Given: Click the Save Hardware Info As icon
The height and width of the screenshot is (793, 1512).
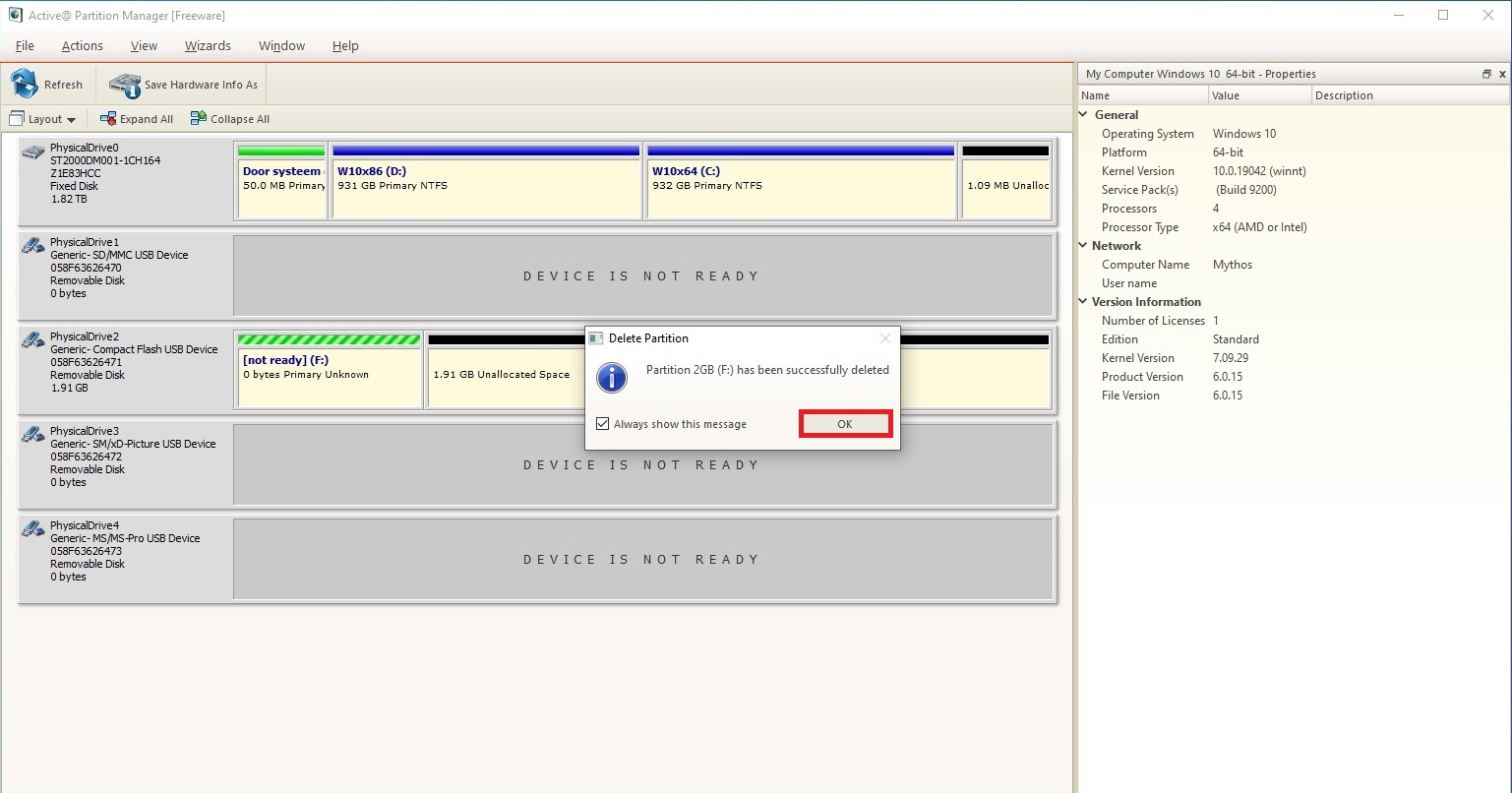Looking at the screenshot, I should click(x=125, y=85).
